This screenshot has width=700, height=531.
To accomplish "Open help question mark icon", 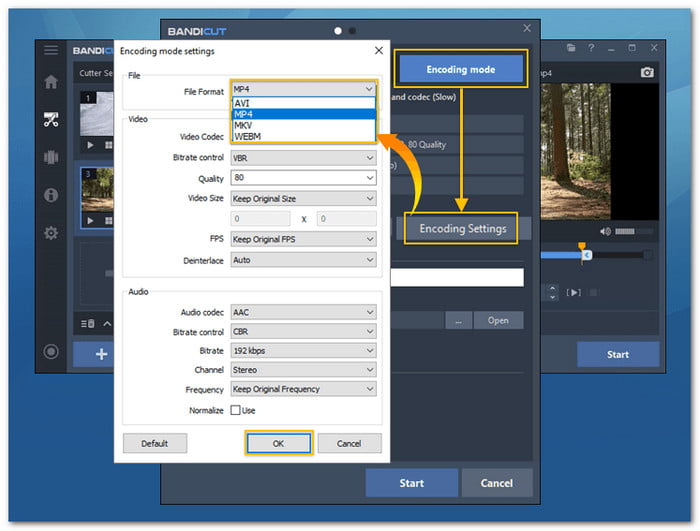I will coord(591,47).
